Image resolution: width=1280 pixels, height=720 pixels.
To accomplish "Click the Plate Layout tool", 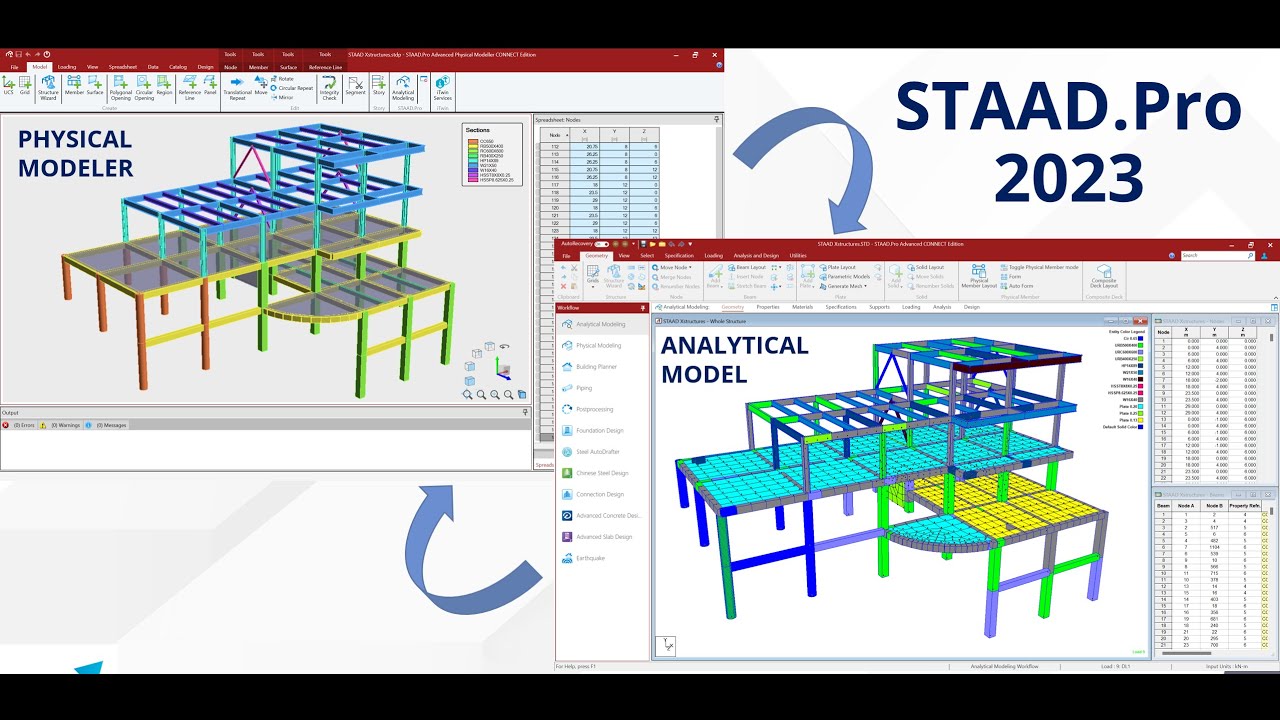I will click(x=839, y=267).
